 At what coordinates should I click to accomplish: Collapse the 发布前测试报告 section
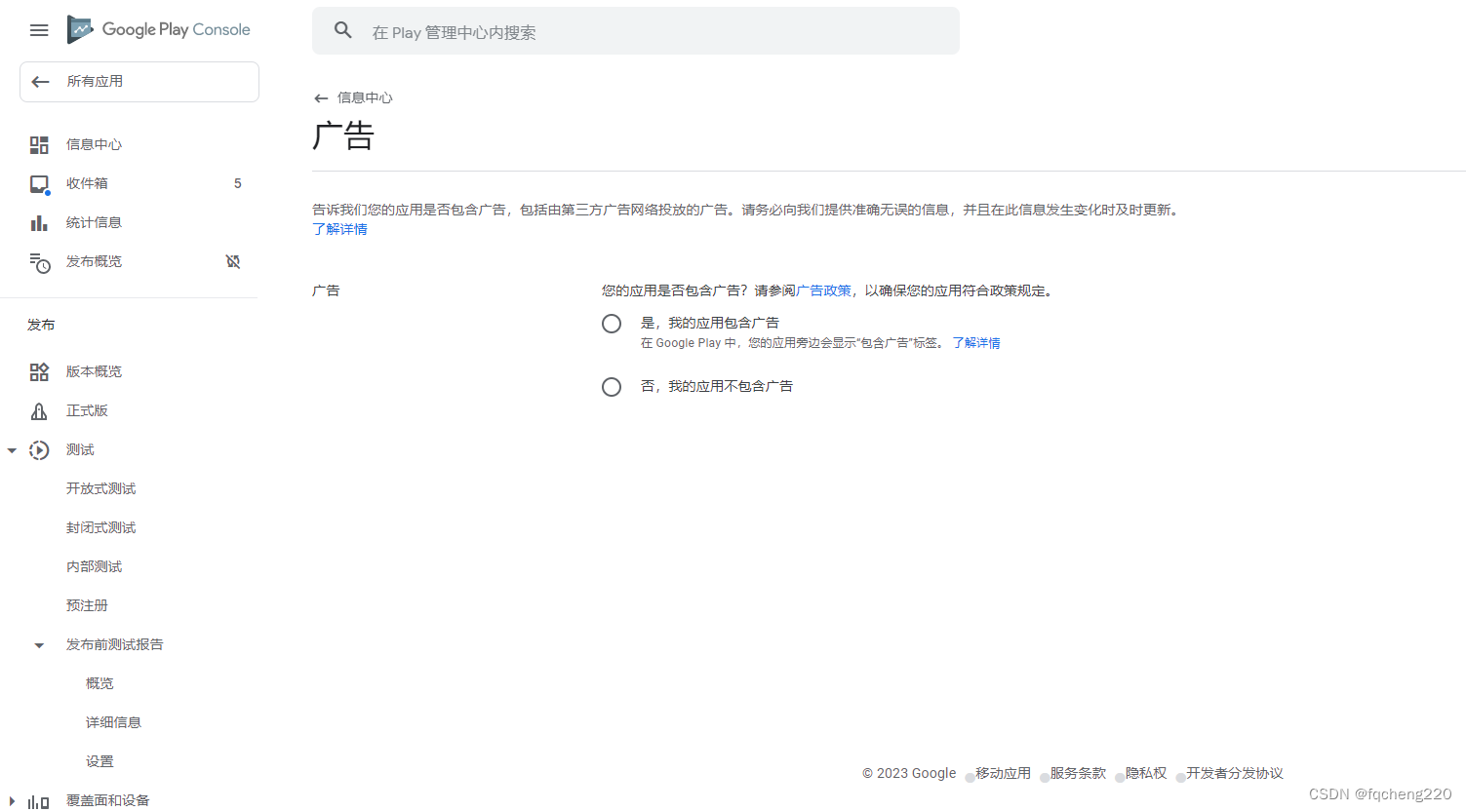38,644
